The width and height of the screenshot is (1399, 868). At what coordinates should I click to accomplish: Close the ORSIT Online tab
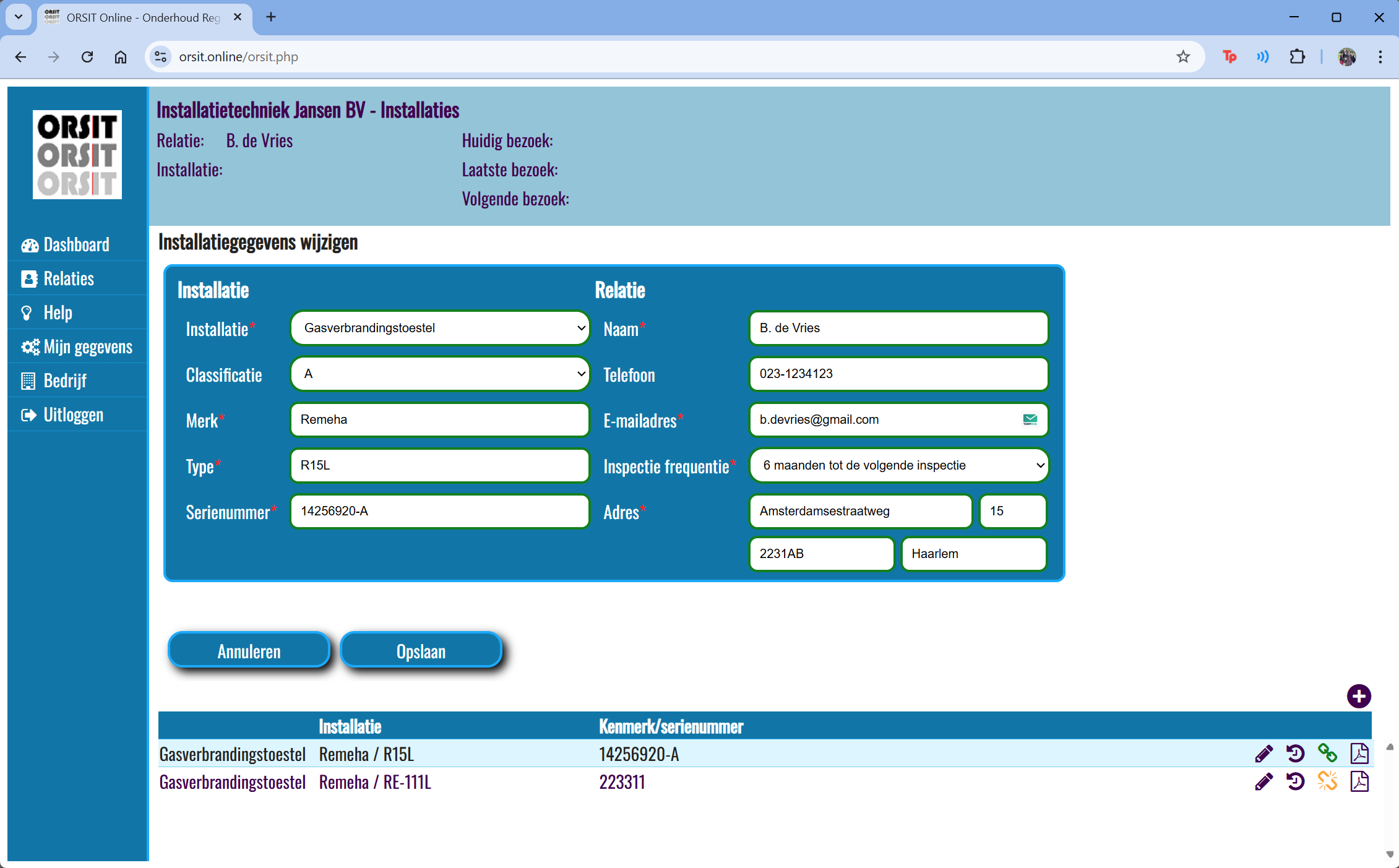tap(238, 17)
